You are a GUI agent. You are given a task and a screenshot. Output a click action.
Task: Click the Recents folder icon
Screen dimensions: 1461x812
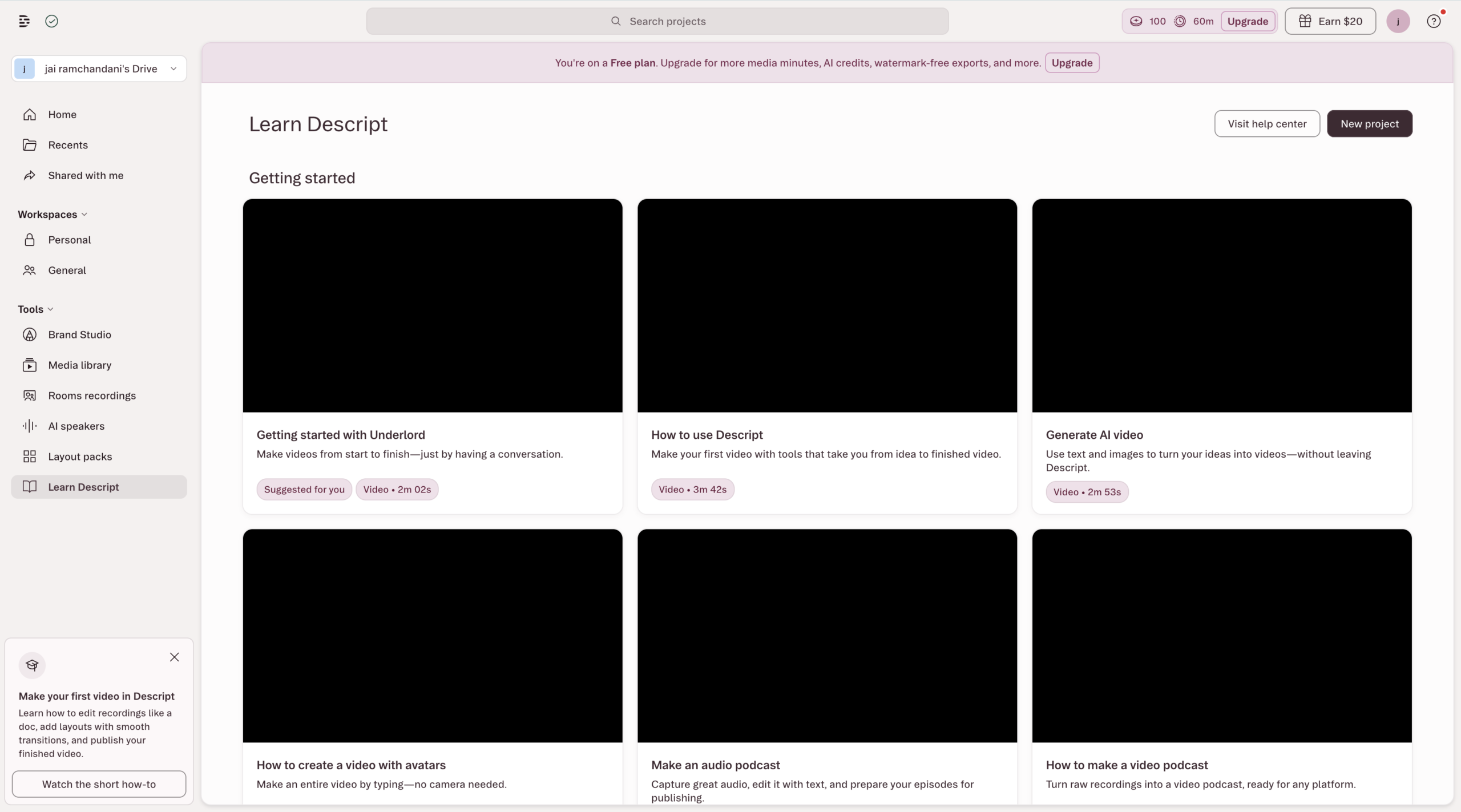click(x=30, y=145)
